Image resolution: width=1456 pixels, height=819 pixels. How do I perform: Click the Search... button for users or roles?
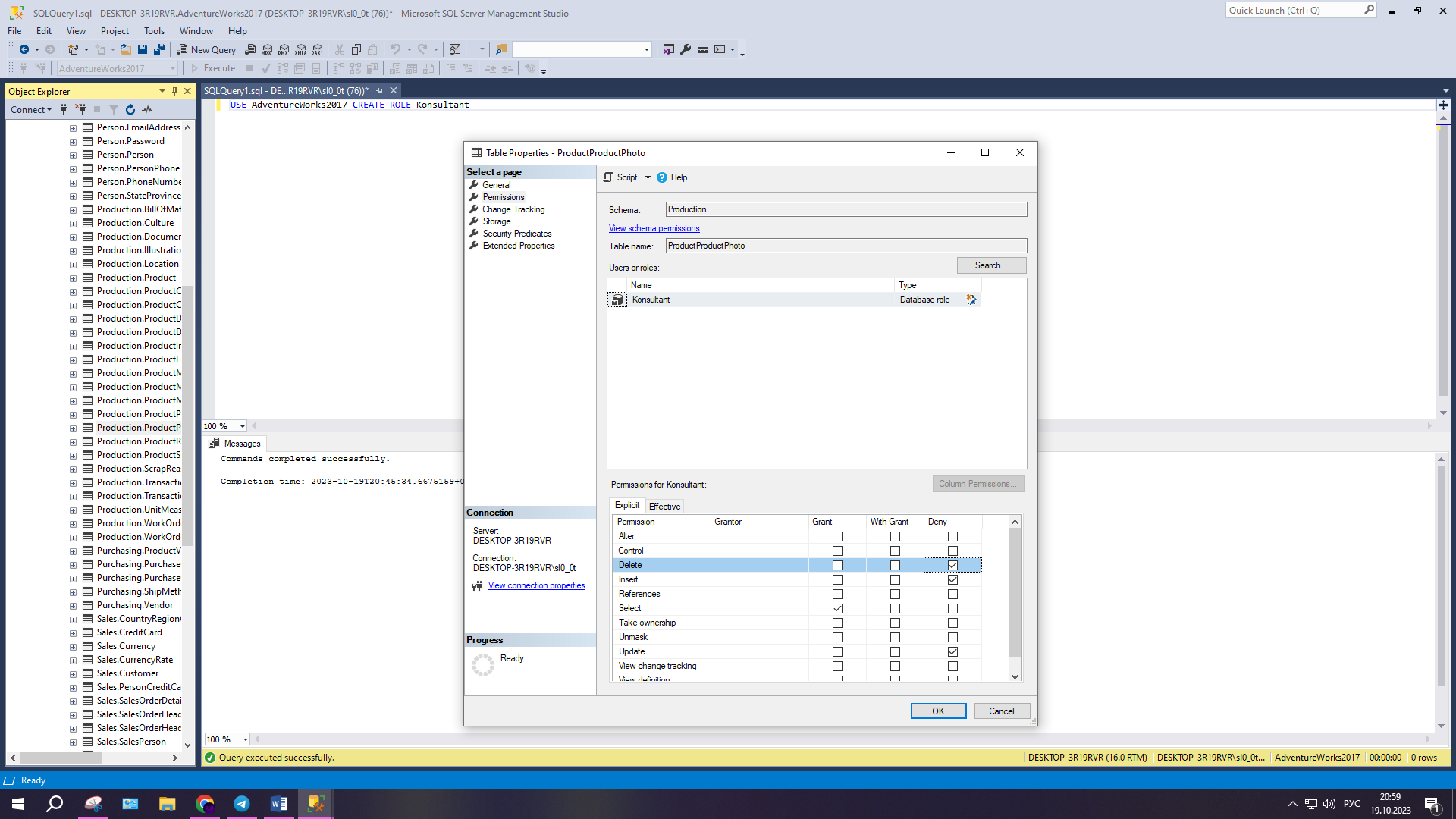pyautogui.click(x=991, y=265)
